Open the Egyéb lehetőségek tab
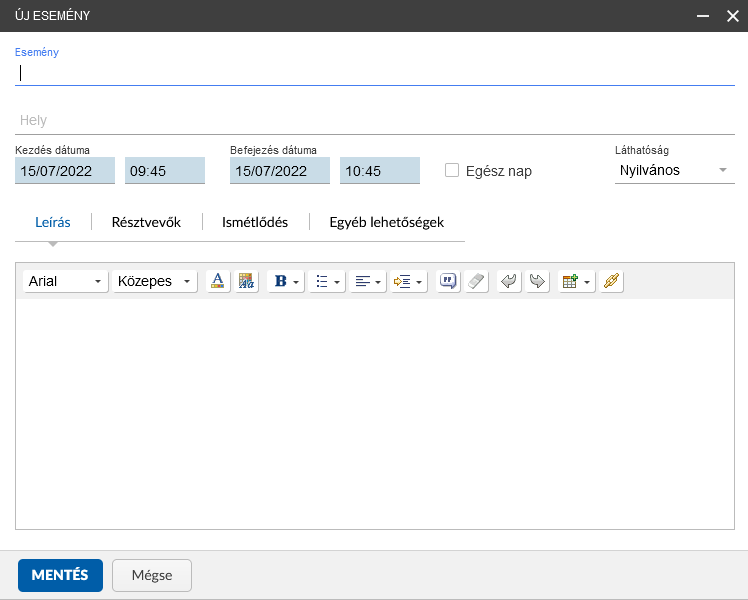Screen dimensions: 748x600 (x=386, y=222)
